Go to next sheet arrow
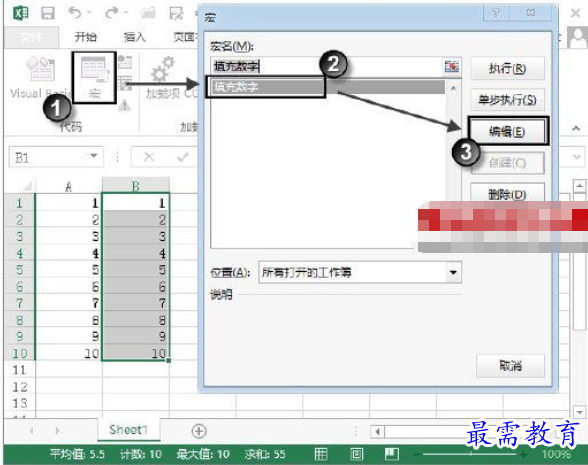Image resolution: width=588 pixels, height=465 pixels. tap(57, 430)
